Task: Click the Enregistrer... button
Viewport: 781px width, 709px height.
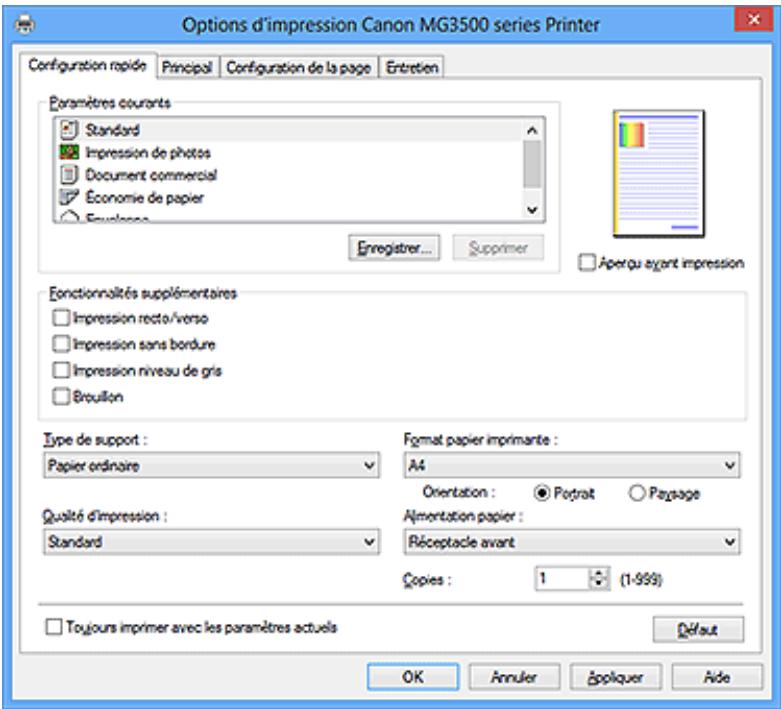Action: 394,248
